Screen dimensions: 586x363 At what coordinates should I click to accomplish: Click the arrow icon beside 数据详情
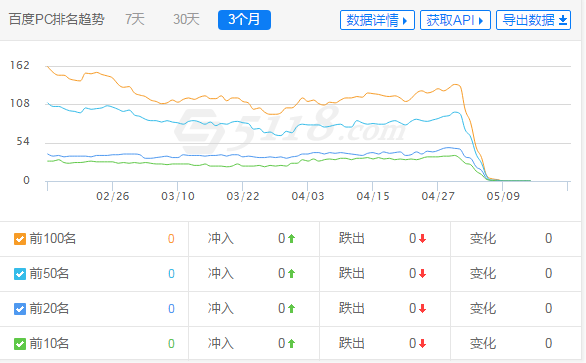click(x=405, y=21)
